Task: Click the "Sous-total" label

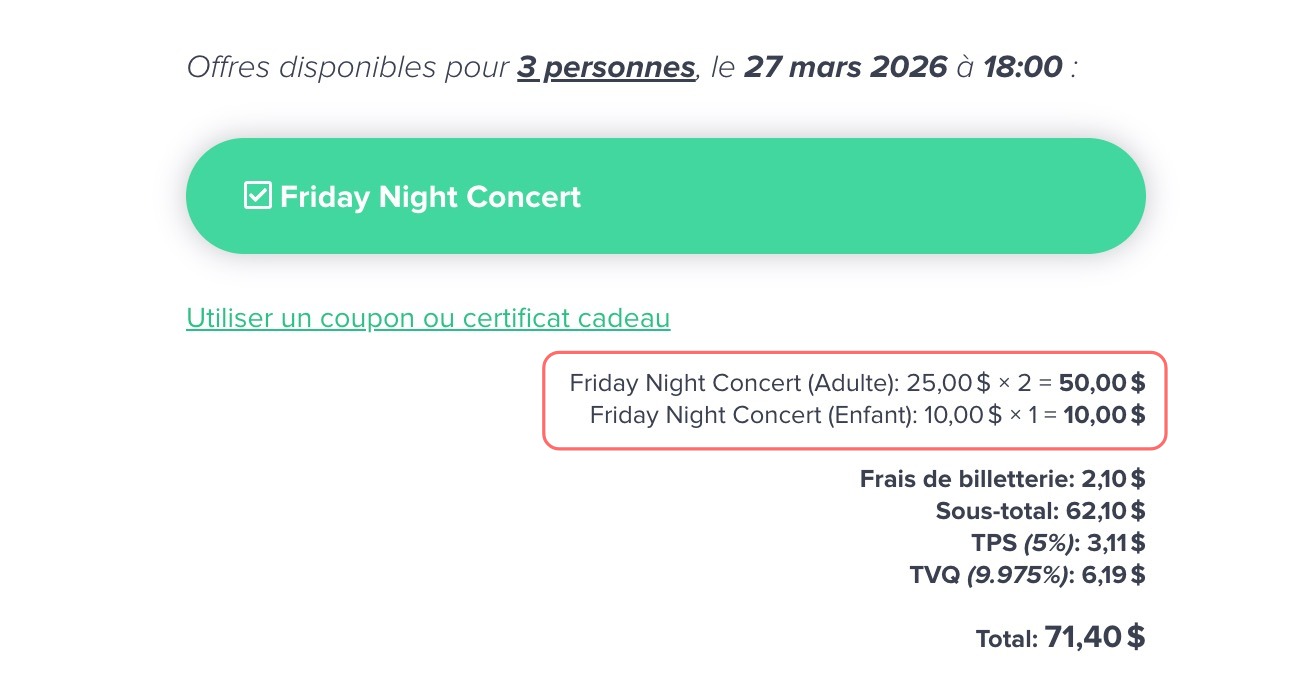Action: tap(996, 511)
